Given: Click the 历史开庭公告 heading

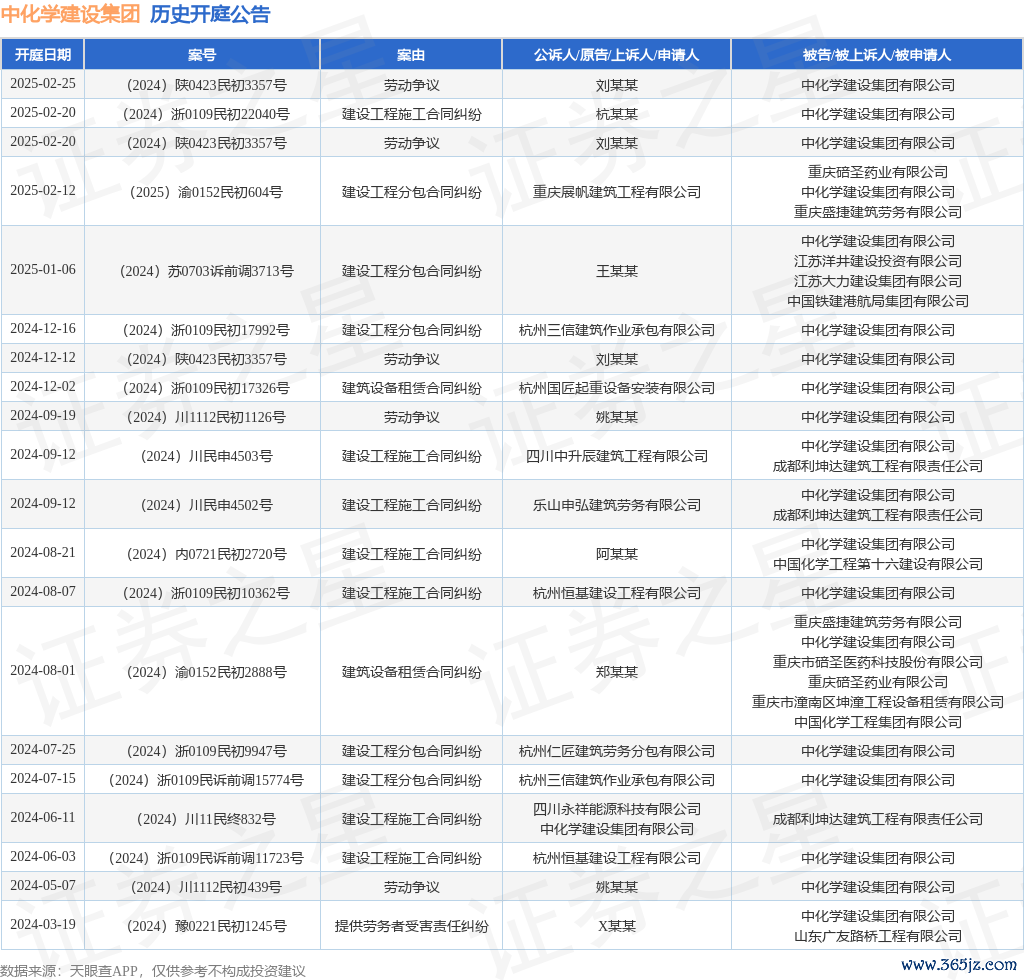Looking at the screenshot, I should tap(210, 14).
